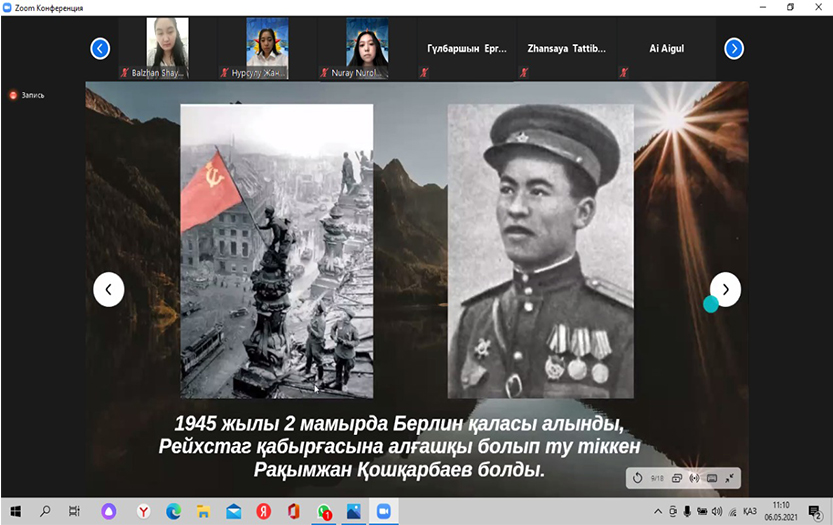Click microphone icon in system tray
The image size is (833, 525).
point(687,511)
